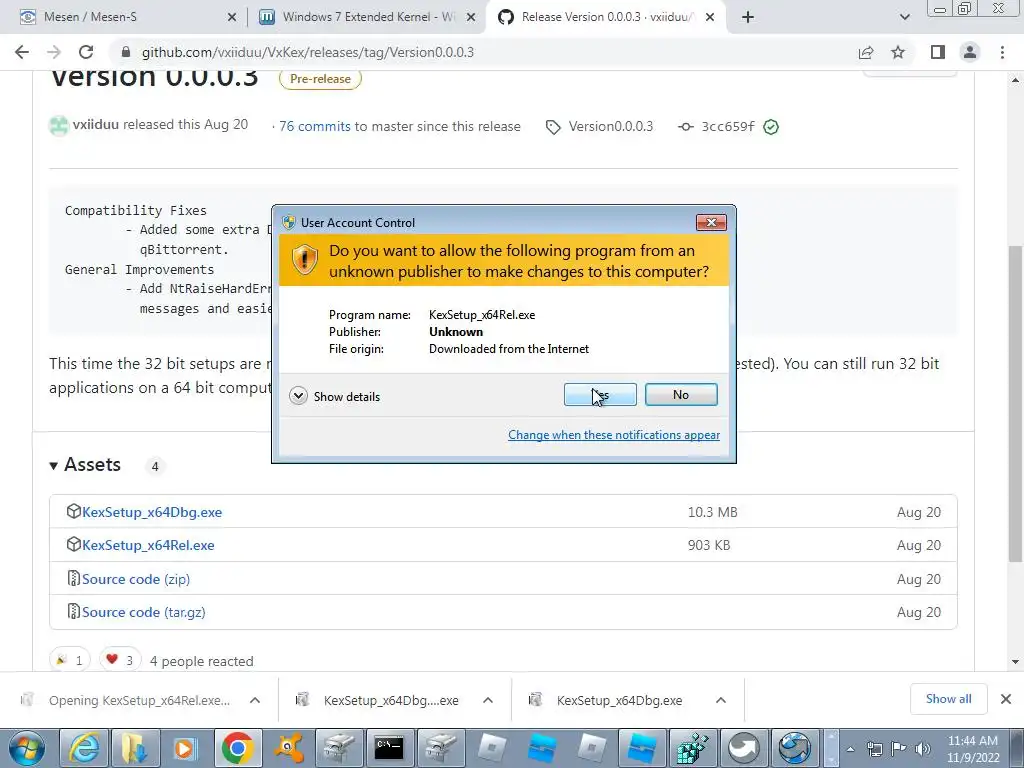Switch to Windows 7 Extended Kernel tab
Viewport: 1024px width, 768px height.
pos(369,17)
